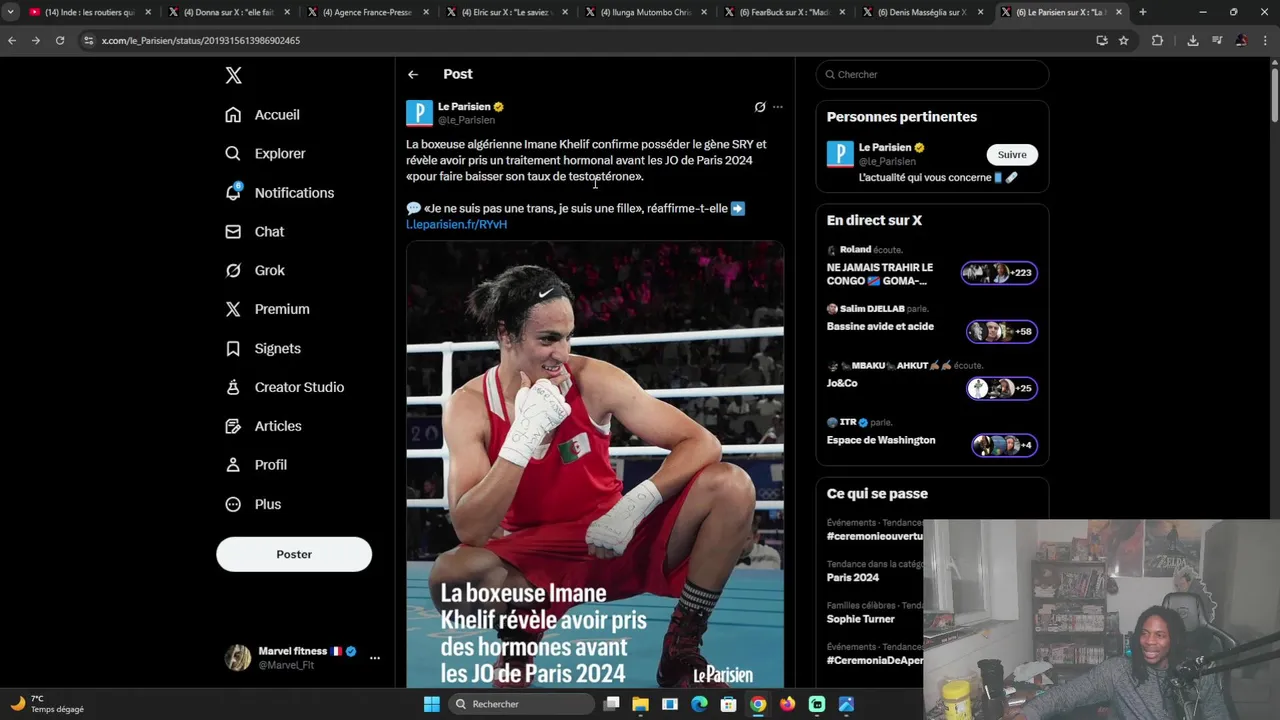
Task: Click the browser back arrow
Action: [12, 41]
